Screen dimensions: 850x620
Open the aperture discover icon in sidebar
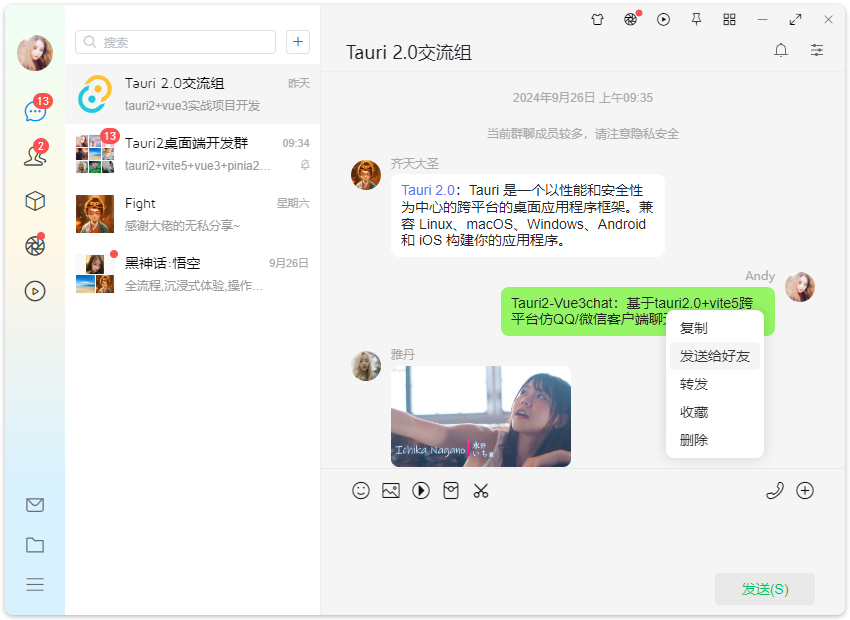coord(34,244)
